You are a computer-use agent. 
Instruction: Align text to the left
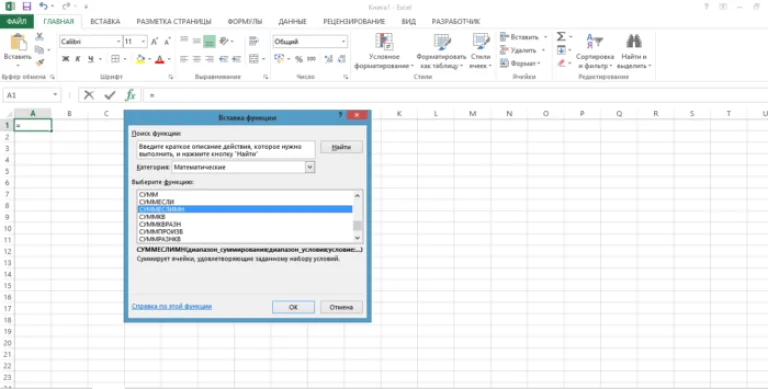click(x=184, y=59)
